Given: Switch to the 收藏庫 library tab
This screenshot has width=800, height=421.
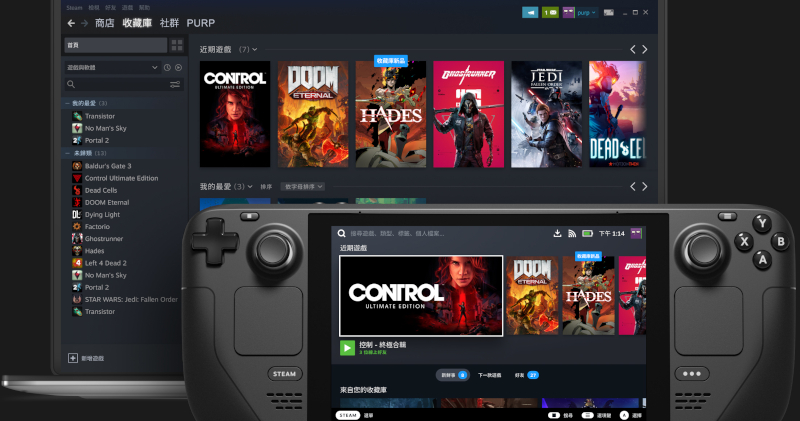Looking at the screenshot, I should tap(137, 23).
